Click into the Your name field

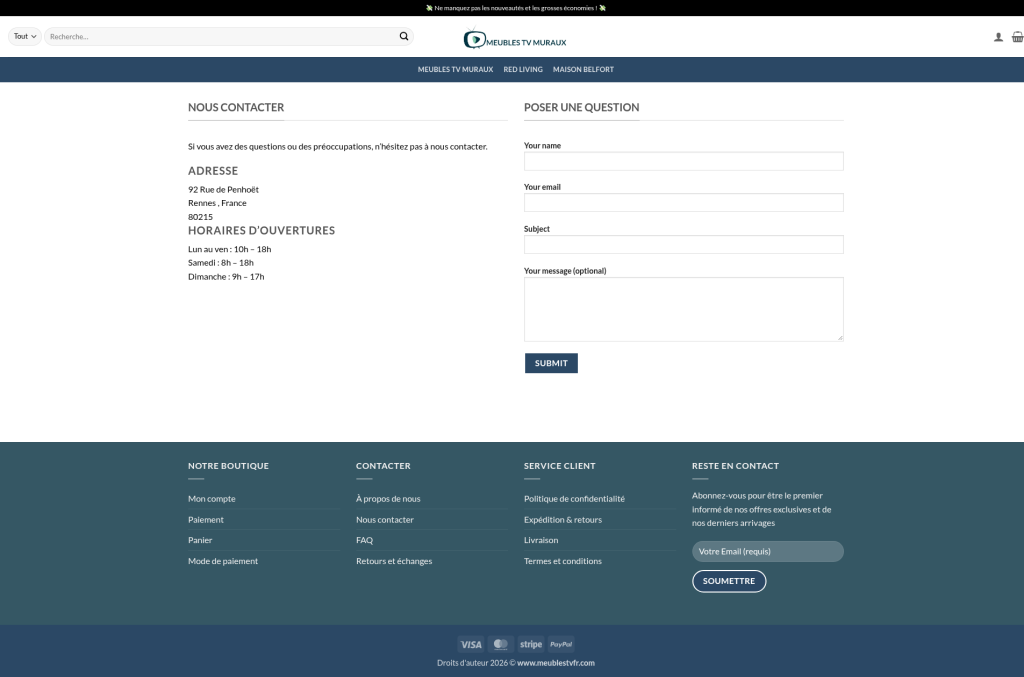(683, 161)
